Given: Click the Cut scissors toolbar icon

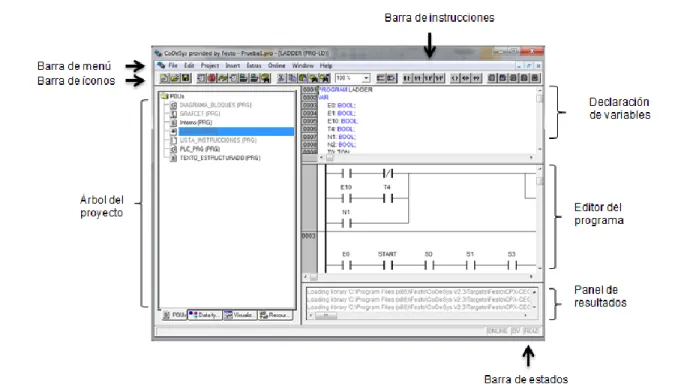Looking at the screenshot, I should tap(281, 78).
